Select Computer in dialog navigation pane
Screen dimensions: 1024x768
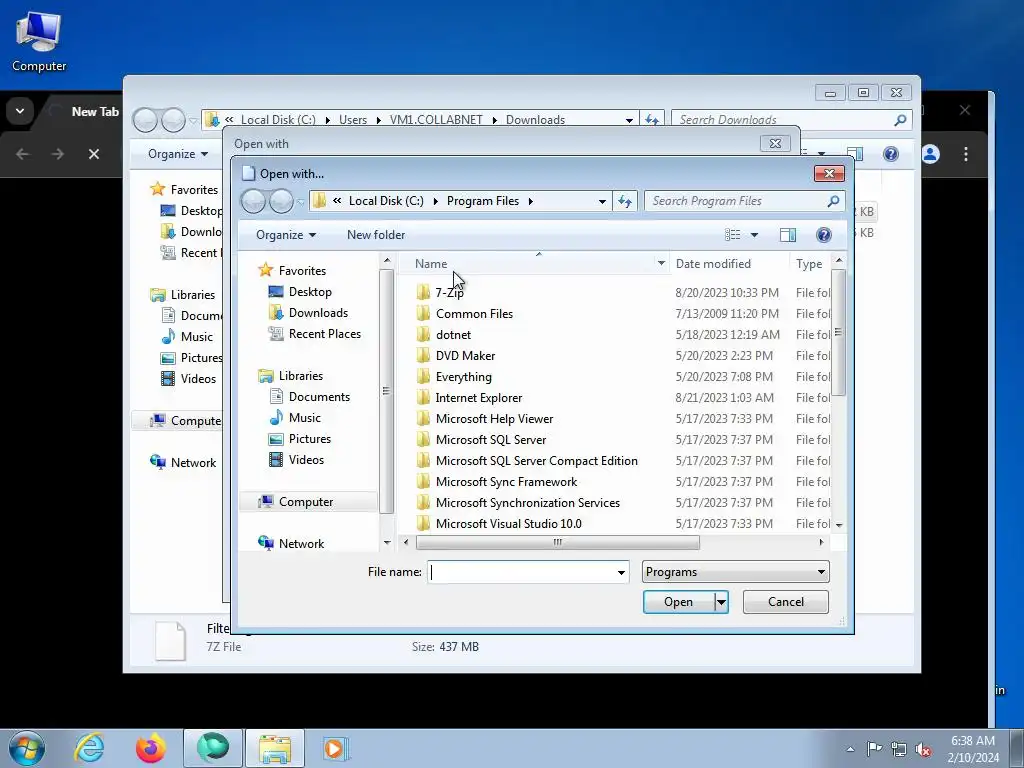coord(306,502)
